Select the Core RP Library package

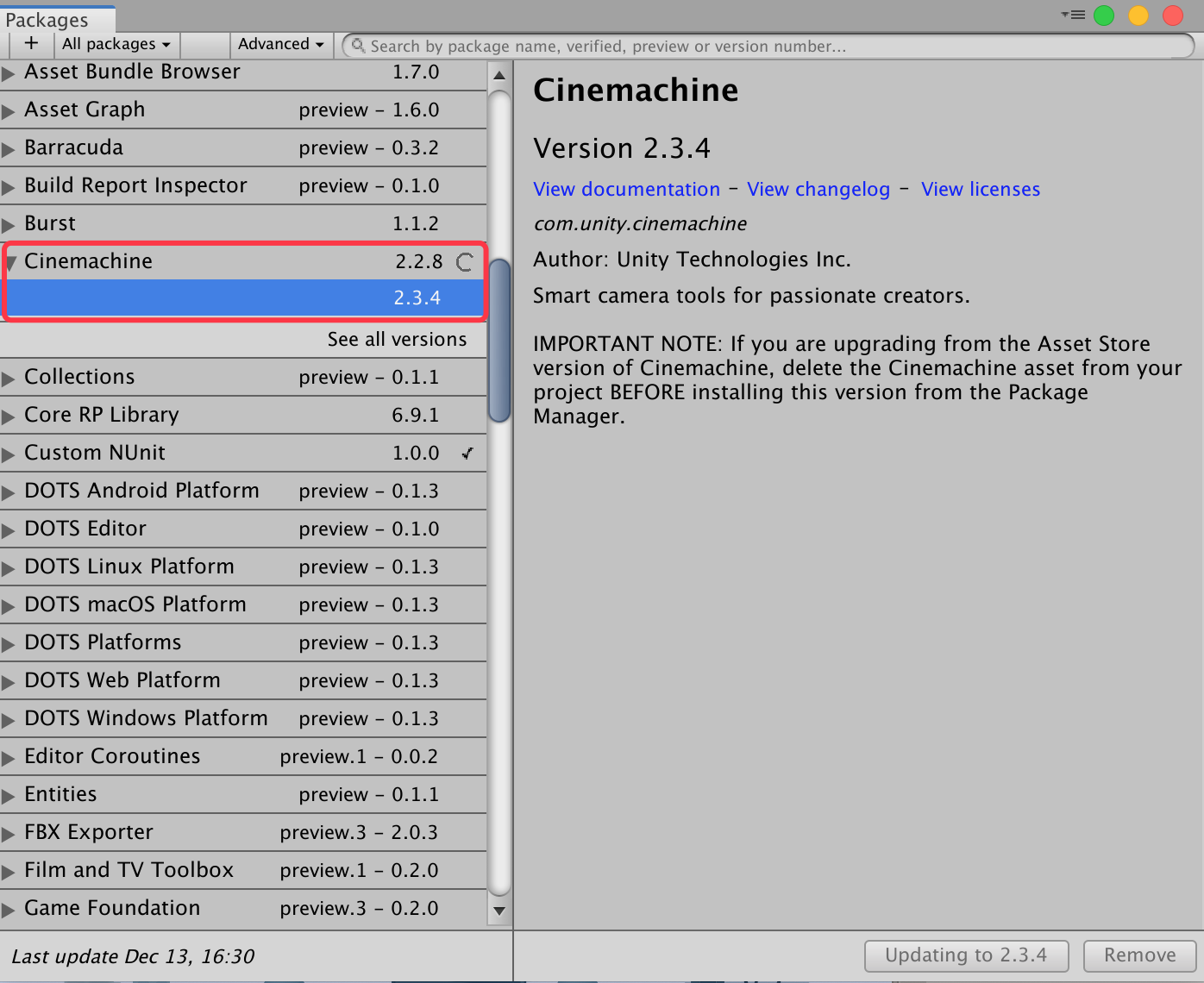tap(243, 415)
